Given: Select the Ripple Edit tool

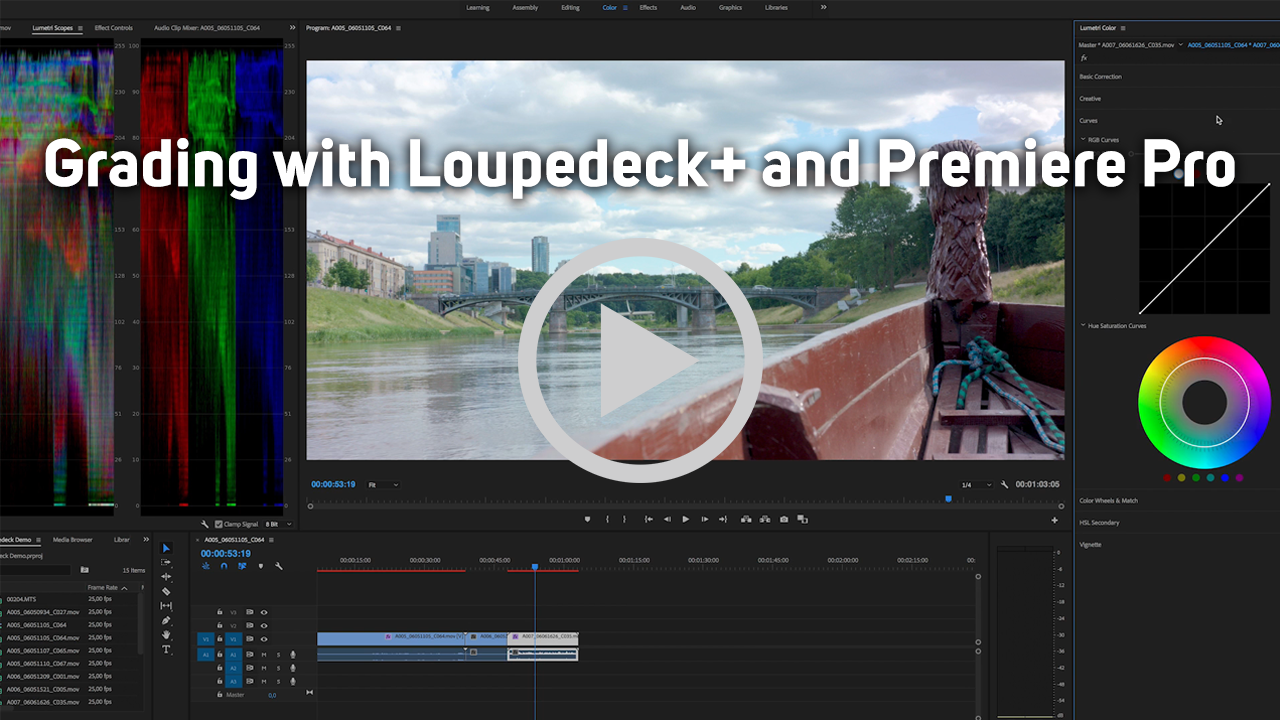Looking at the screenshot, I should (166, 577).
